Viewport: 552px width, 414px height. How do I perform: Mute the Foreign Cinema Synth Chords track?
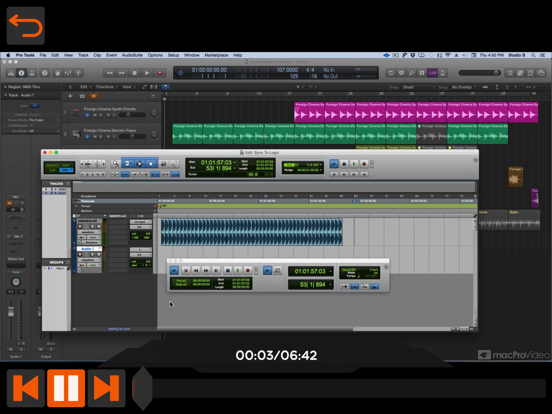pos(94,115)
